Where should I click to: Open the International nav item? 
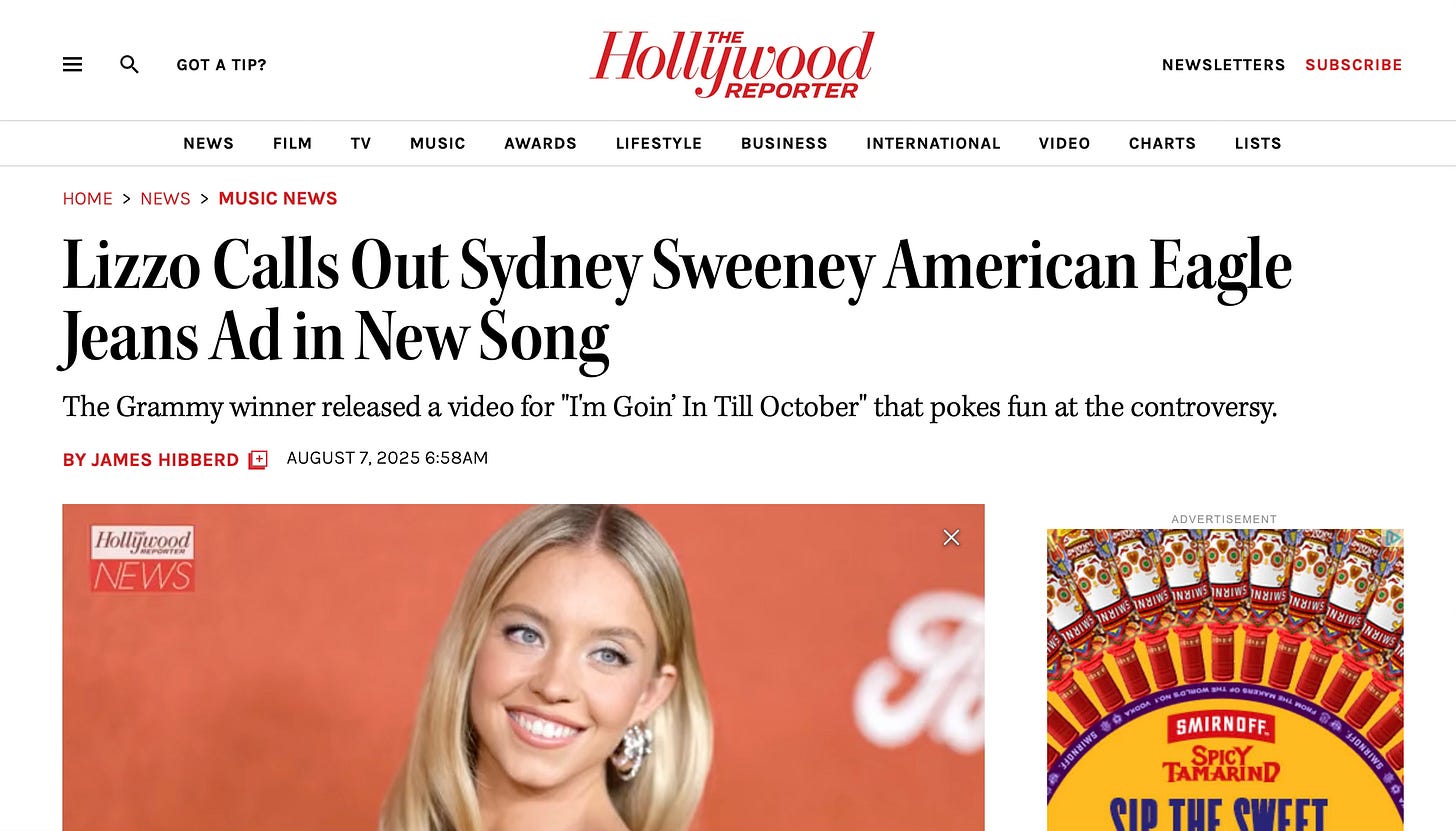point(933,143)
